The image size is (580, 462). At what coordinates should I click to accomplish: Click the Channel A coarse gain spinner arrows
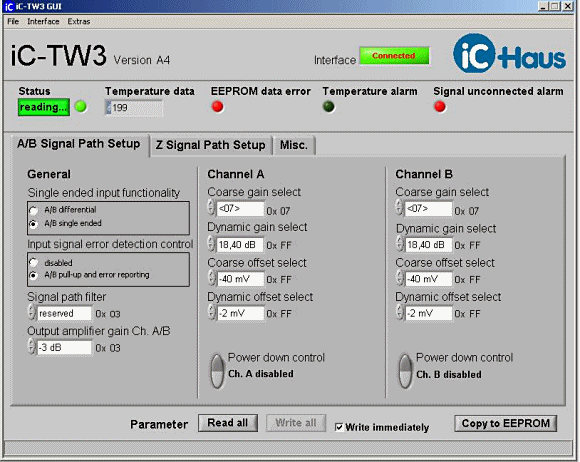pyautogui.click(x=211, y=207)
